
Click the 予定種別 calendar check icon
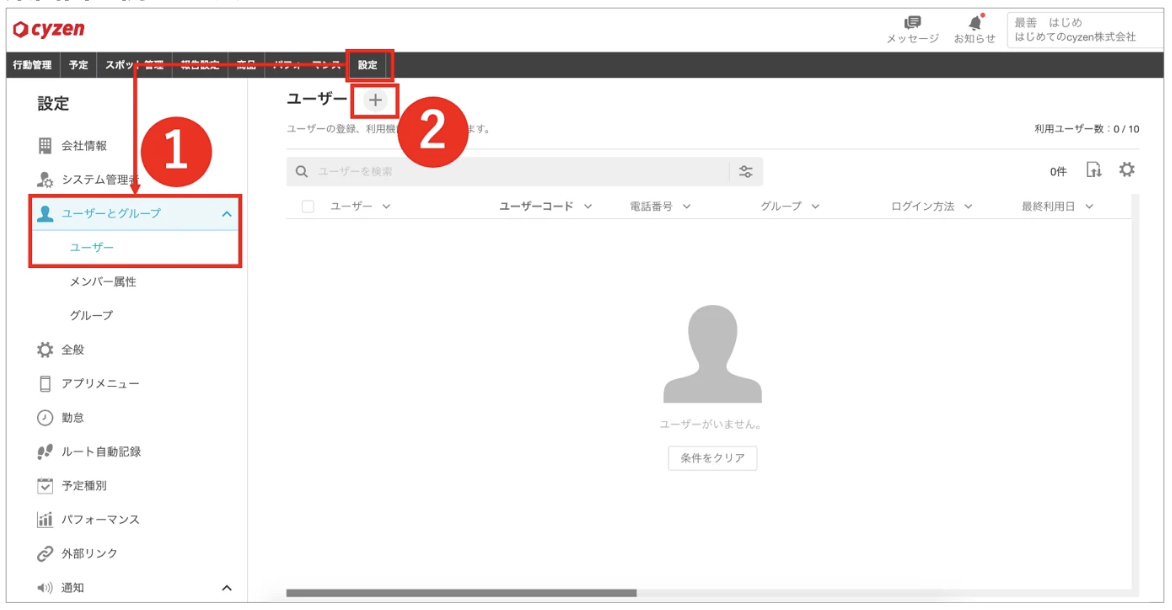click(45, 485)
